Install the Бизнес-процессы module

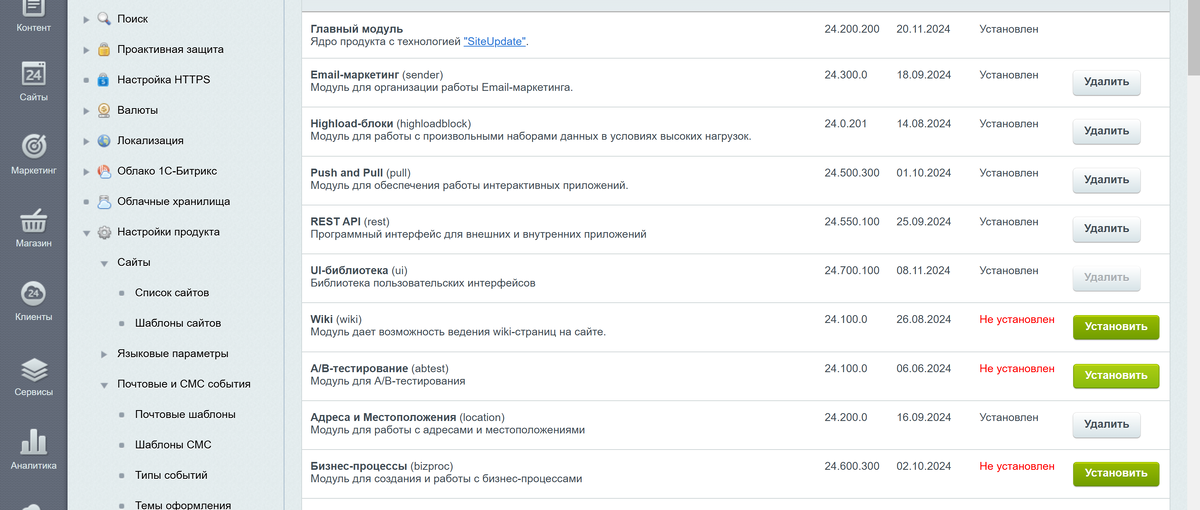click(1116, 473)
